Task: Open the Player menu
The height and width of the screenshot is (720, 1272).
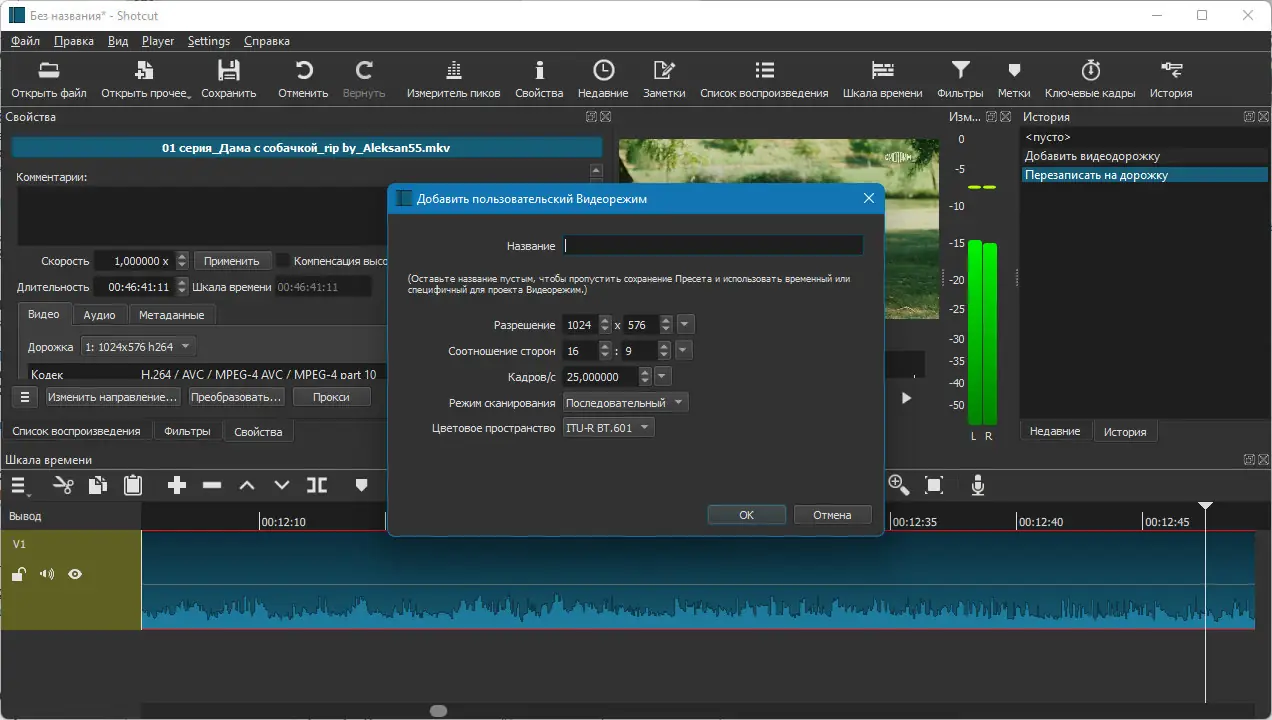Action: pos(158,41)
